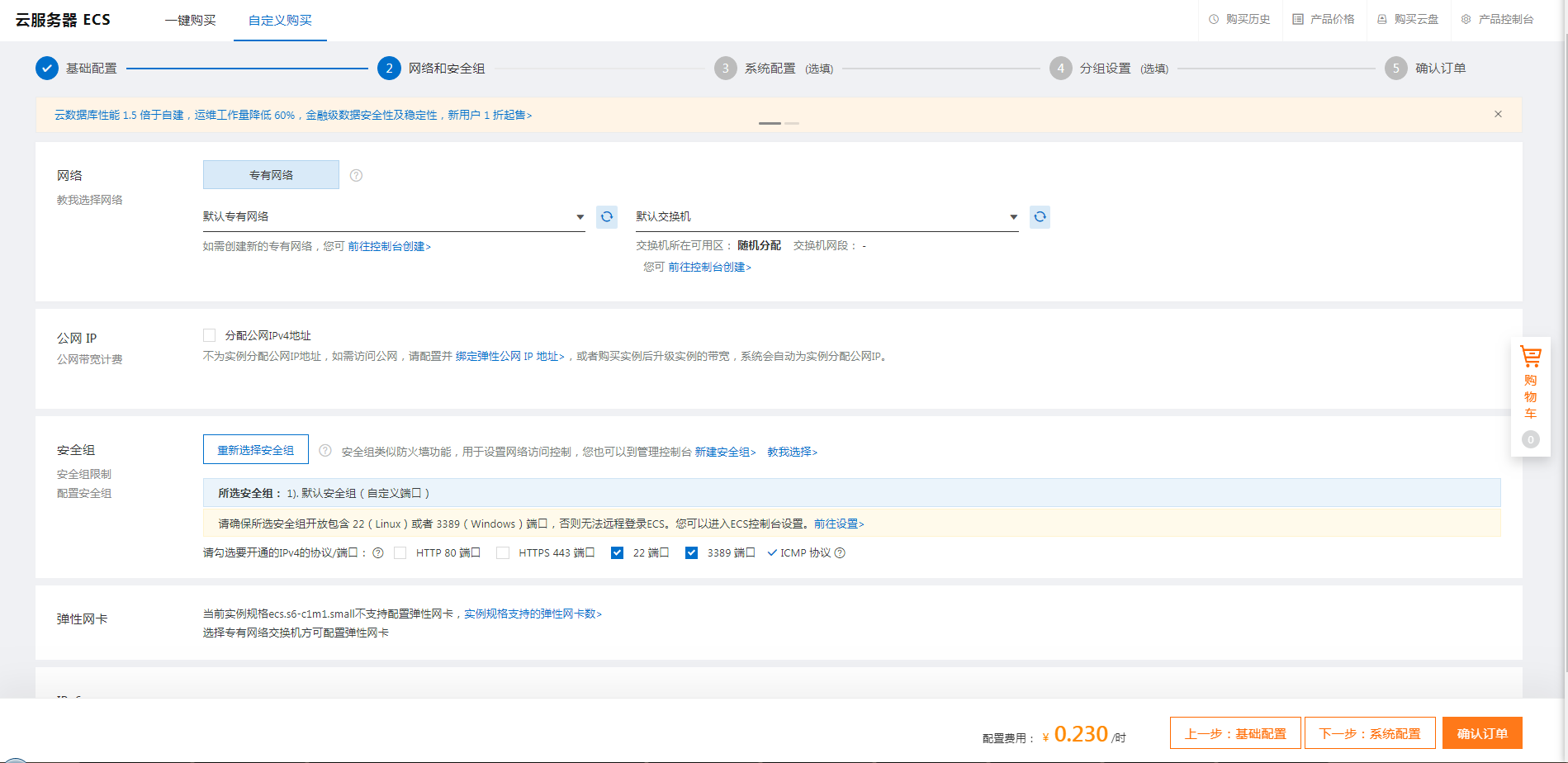Click the step 4 circle for 分组设置
This screenshot has height=763, width=1568.
1060,68
